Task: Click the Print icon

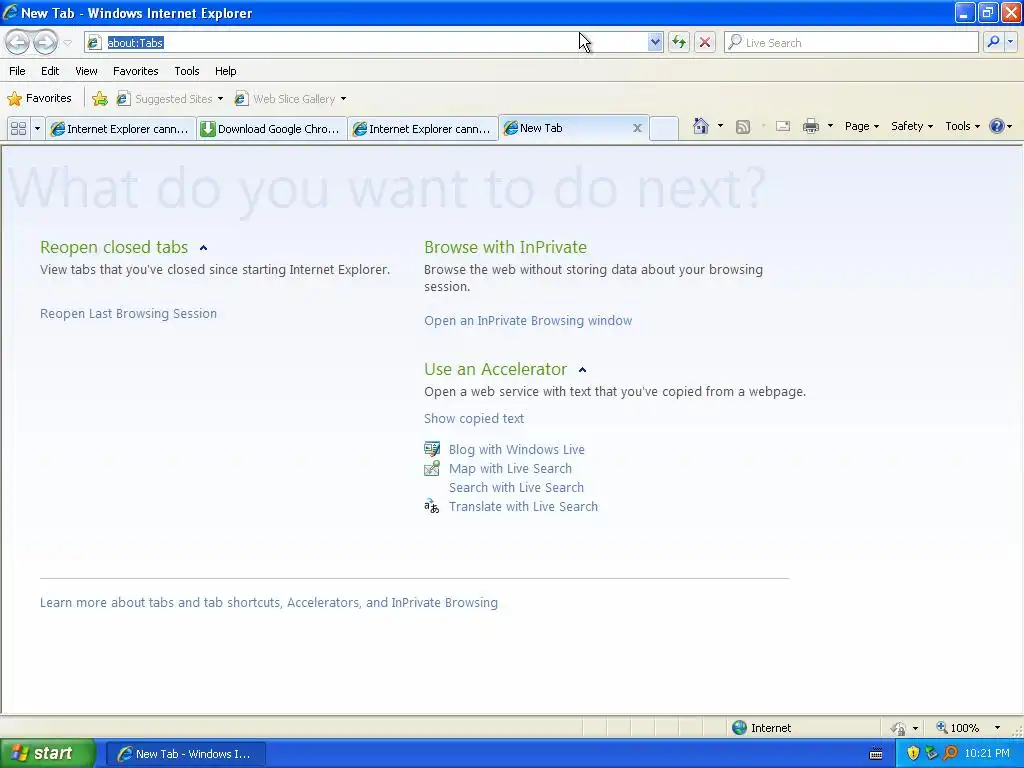Action: pos(810,127)
